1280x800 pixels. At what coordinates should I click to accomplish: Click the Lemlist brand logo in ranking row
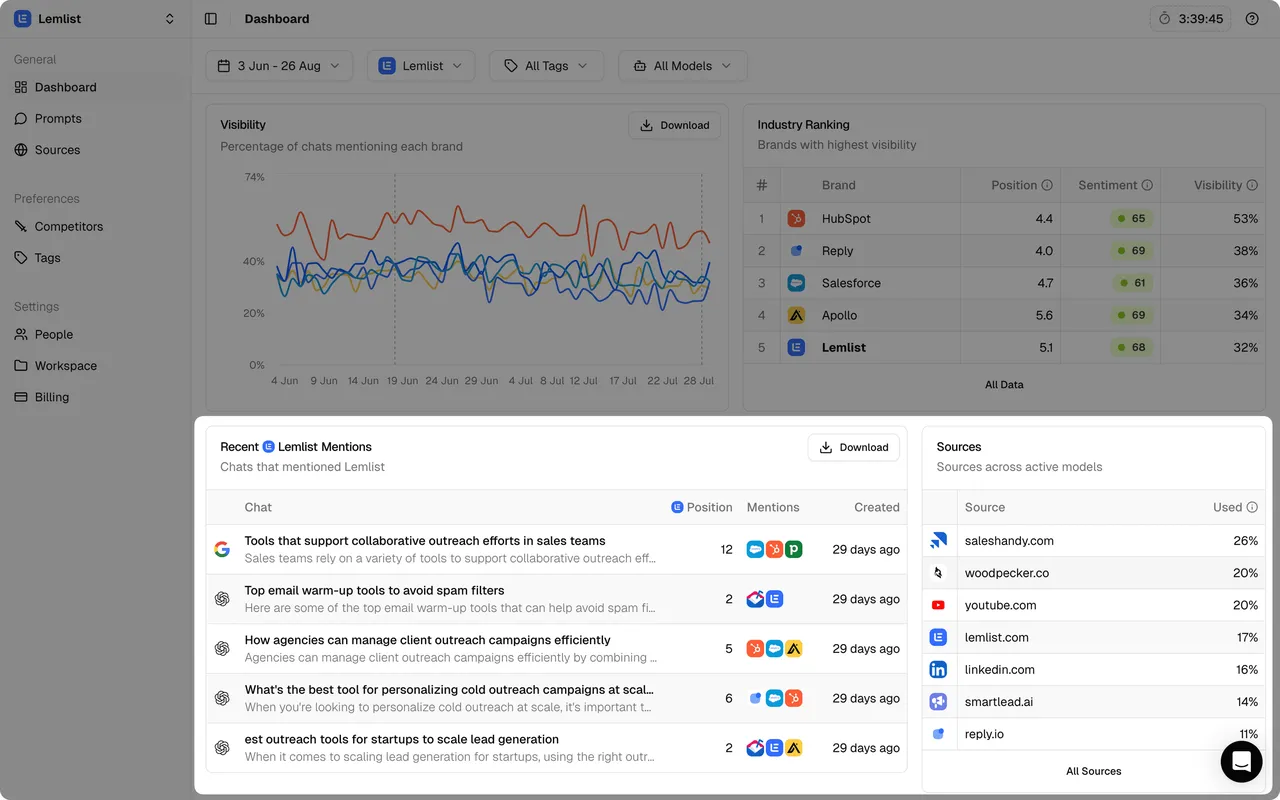(x=796, y=347)
